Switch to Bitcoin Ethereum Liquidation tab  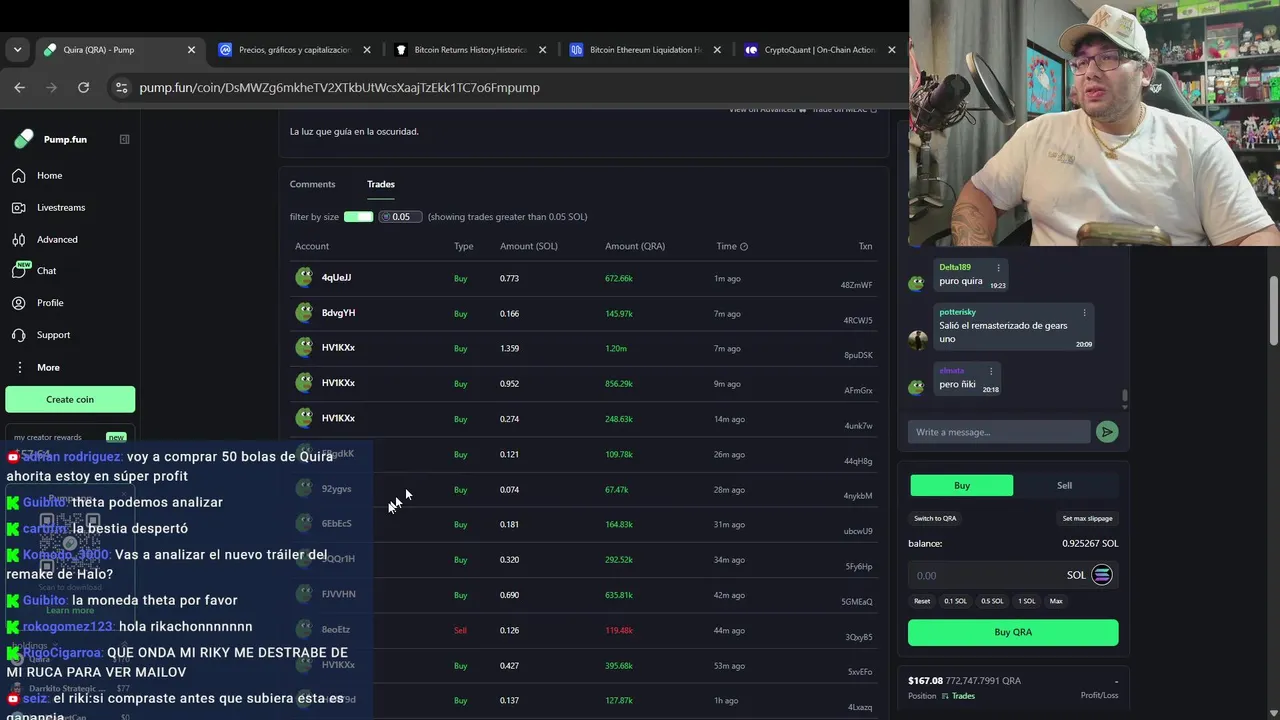coord(645,50)
